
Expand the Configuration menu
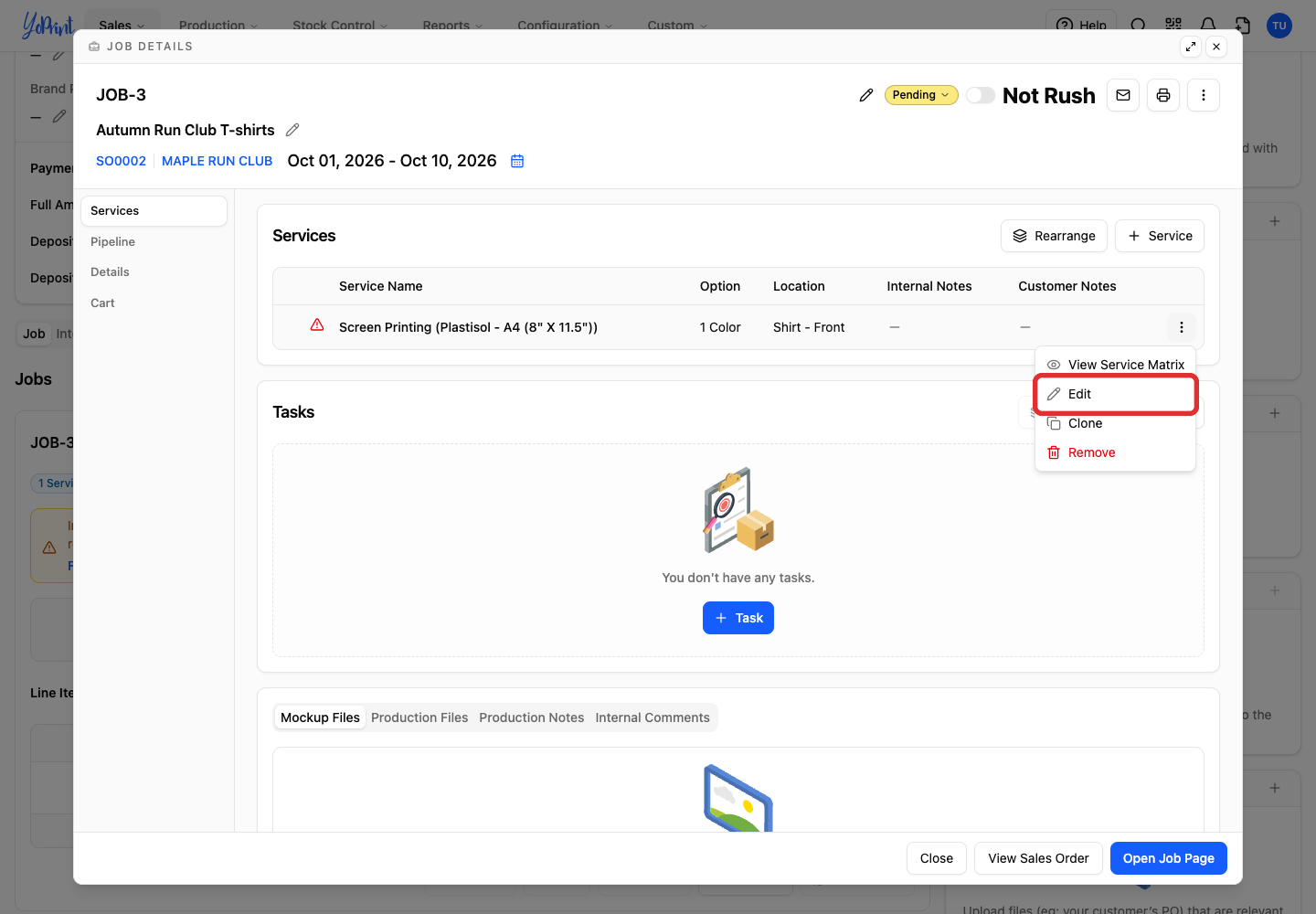[565, 26]
